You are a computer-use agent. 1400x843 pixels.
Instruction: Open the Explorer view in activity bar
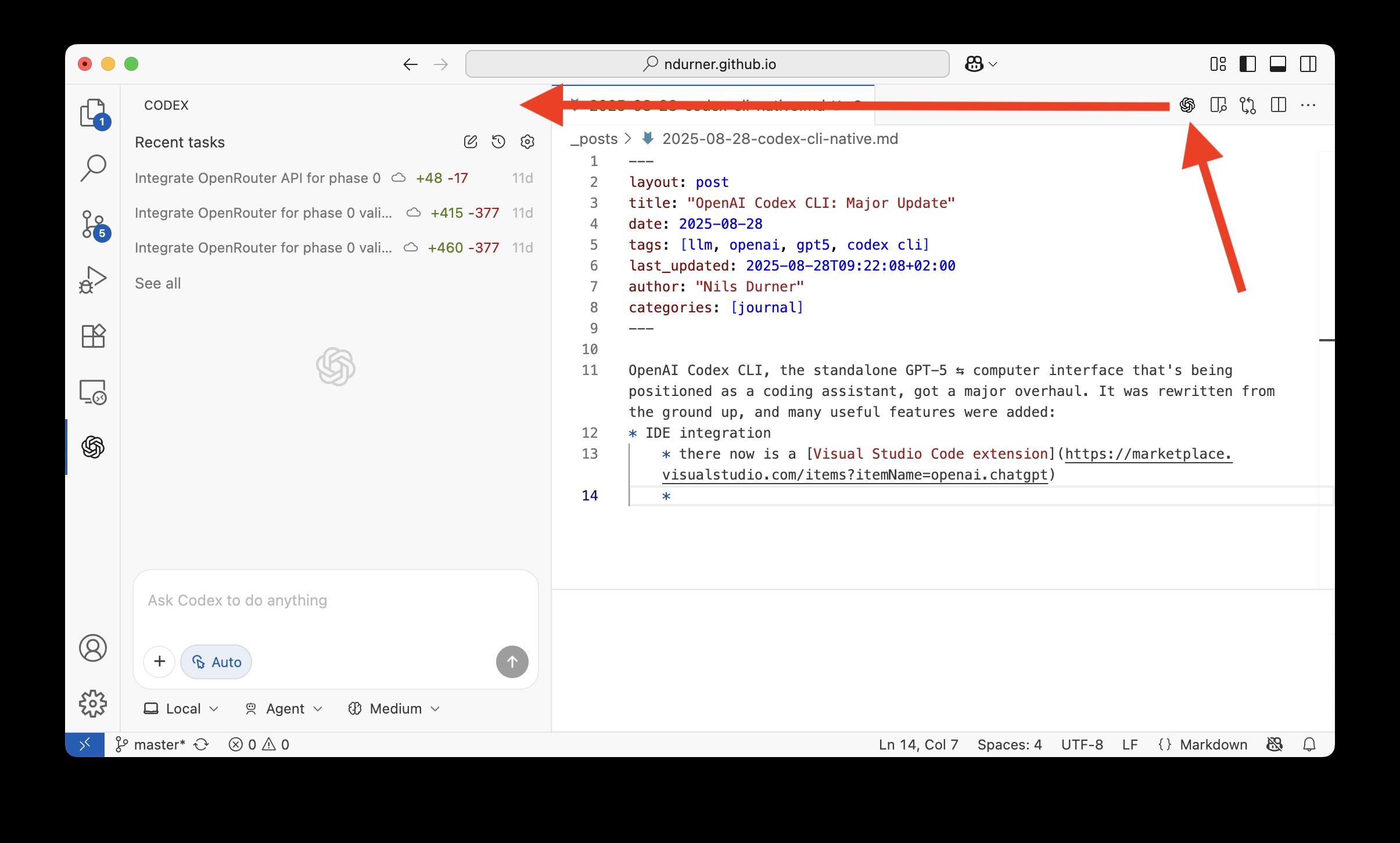pos(93,113)
